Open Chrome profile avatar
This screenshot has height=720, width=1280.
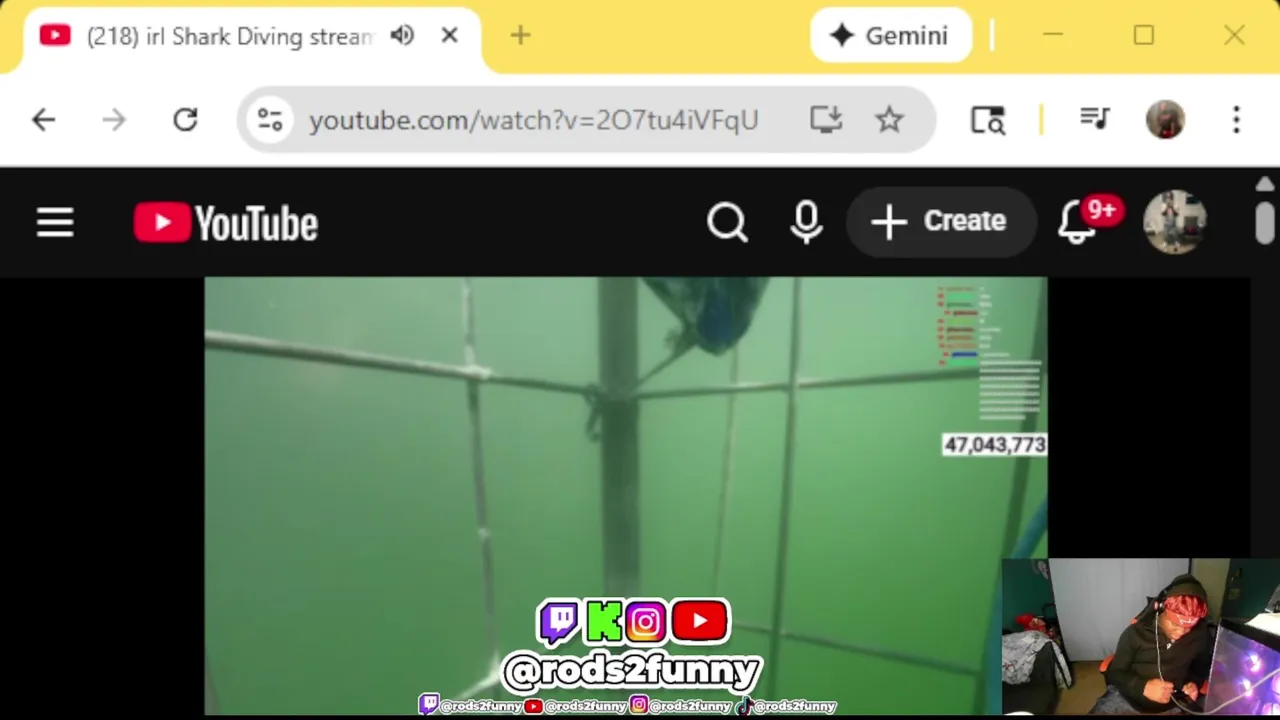point(1165,120)
